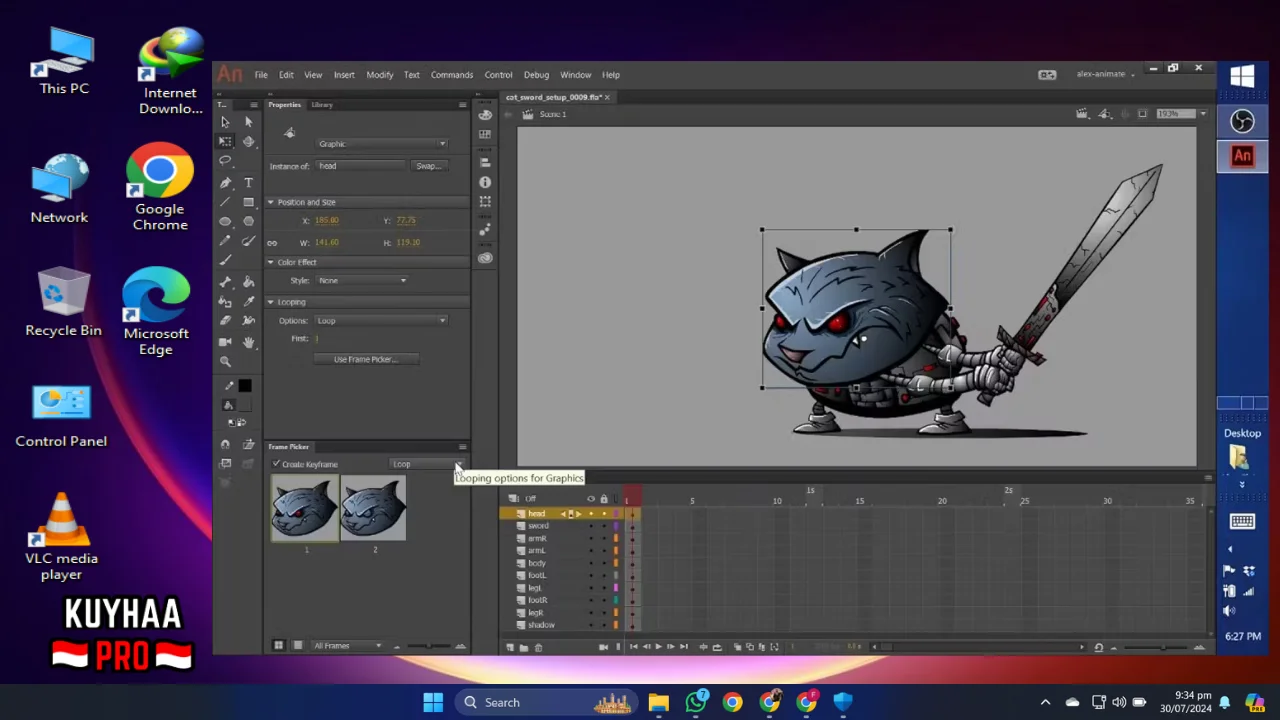Viewport: 1280px width, 720px height.
Task: Select the PolyStar tool
Action: coord(248,222)
